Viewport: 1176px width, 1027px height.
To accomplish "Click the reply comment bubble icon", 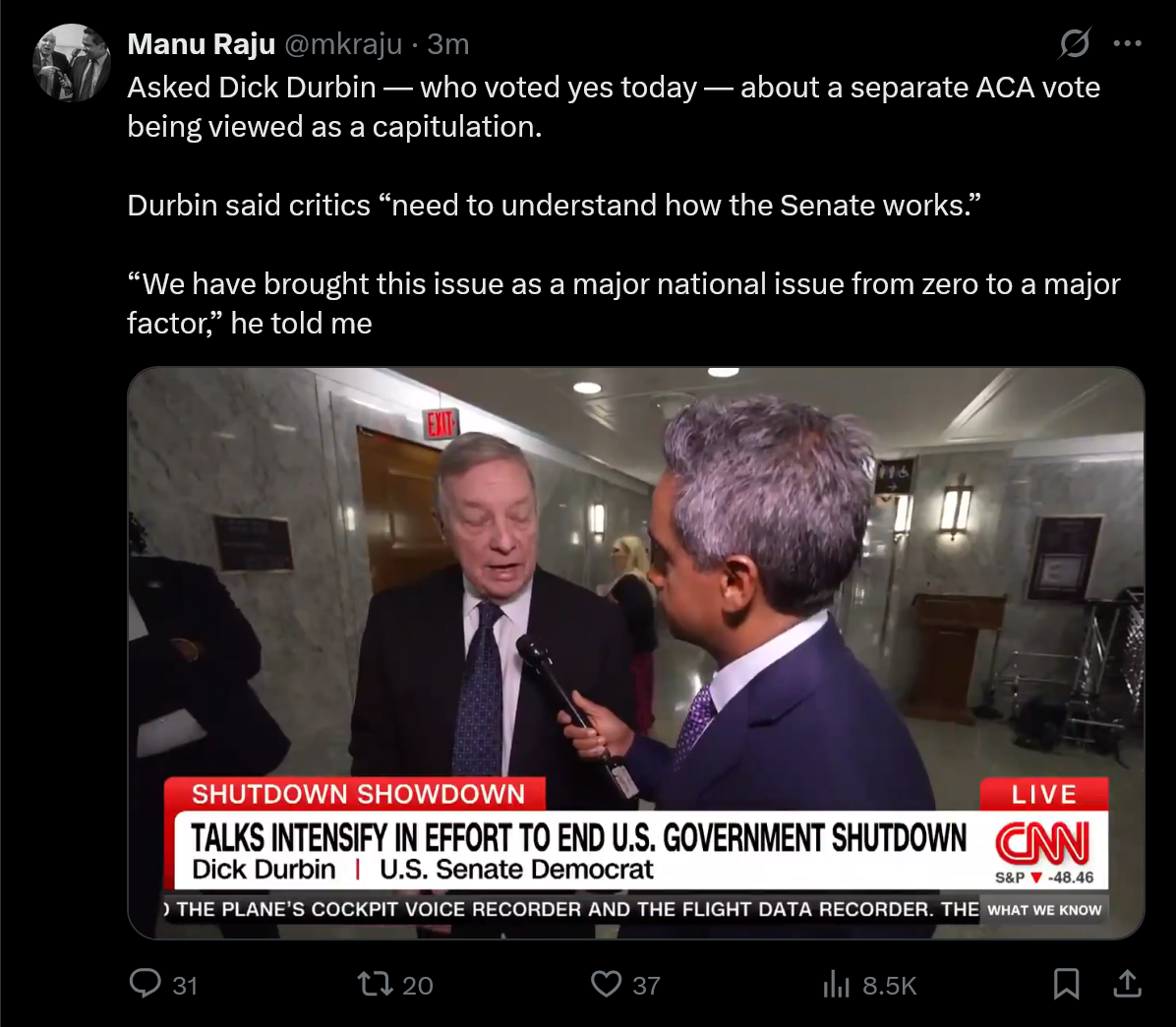I will 145,984.
